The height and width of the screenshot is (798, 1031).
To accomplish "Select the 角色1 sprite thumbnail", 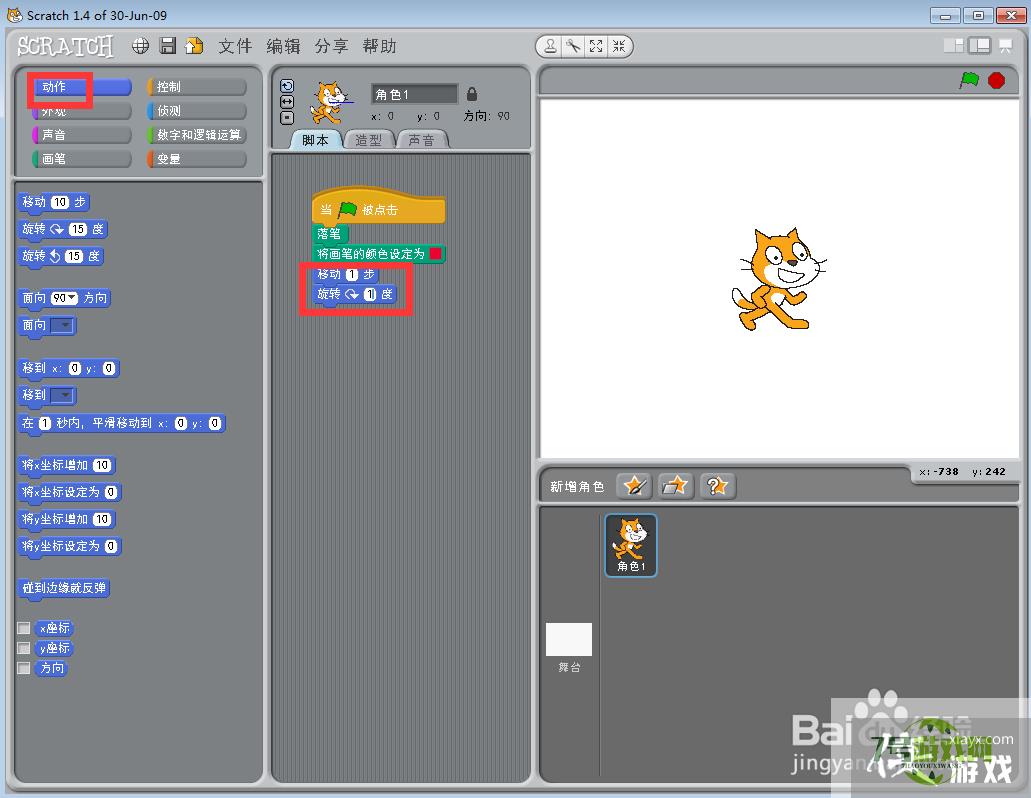I will tap(631, 545).
